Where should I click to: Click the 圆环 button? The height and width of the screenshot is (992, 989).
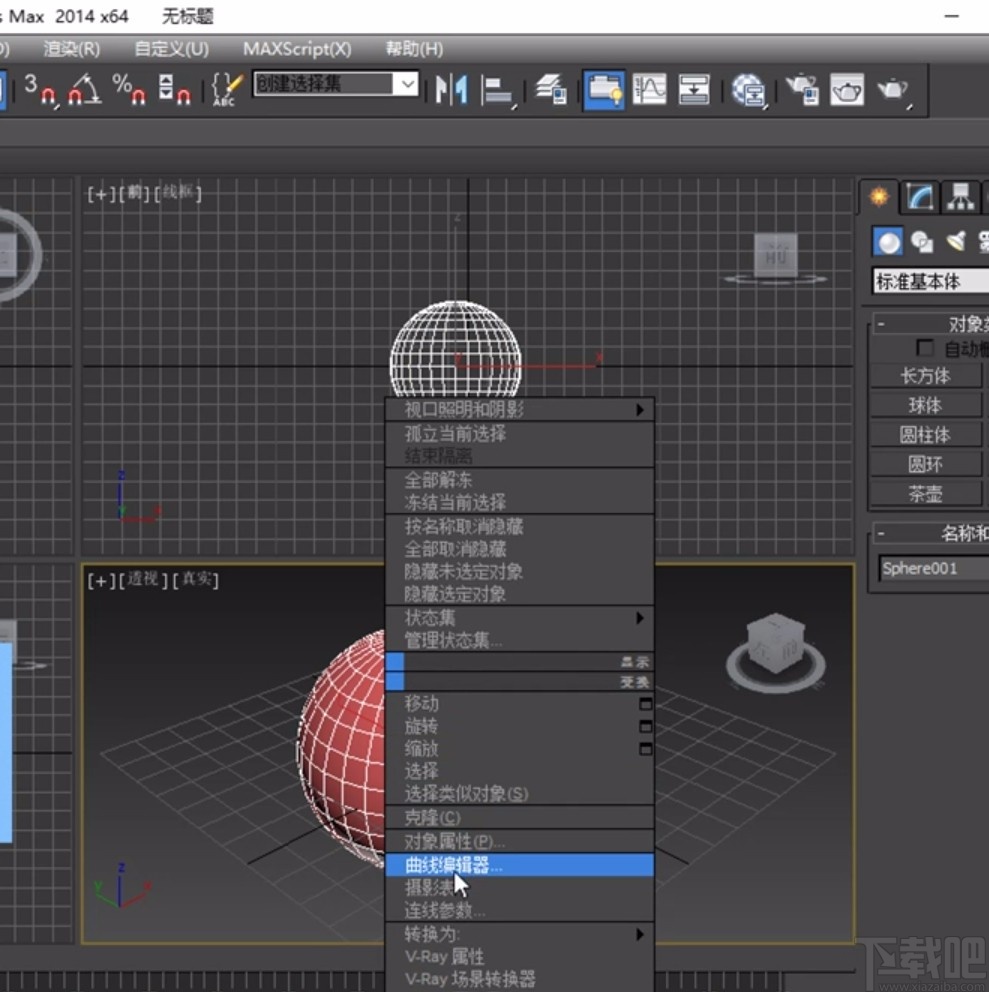tap(926, 464)
